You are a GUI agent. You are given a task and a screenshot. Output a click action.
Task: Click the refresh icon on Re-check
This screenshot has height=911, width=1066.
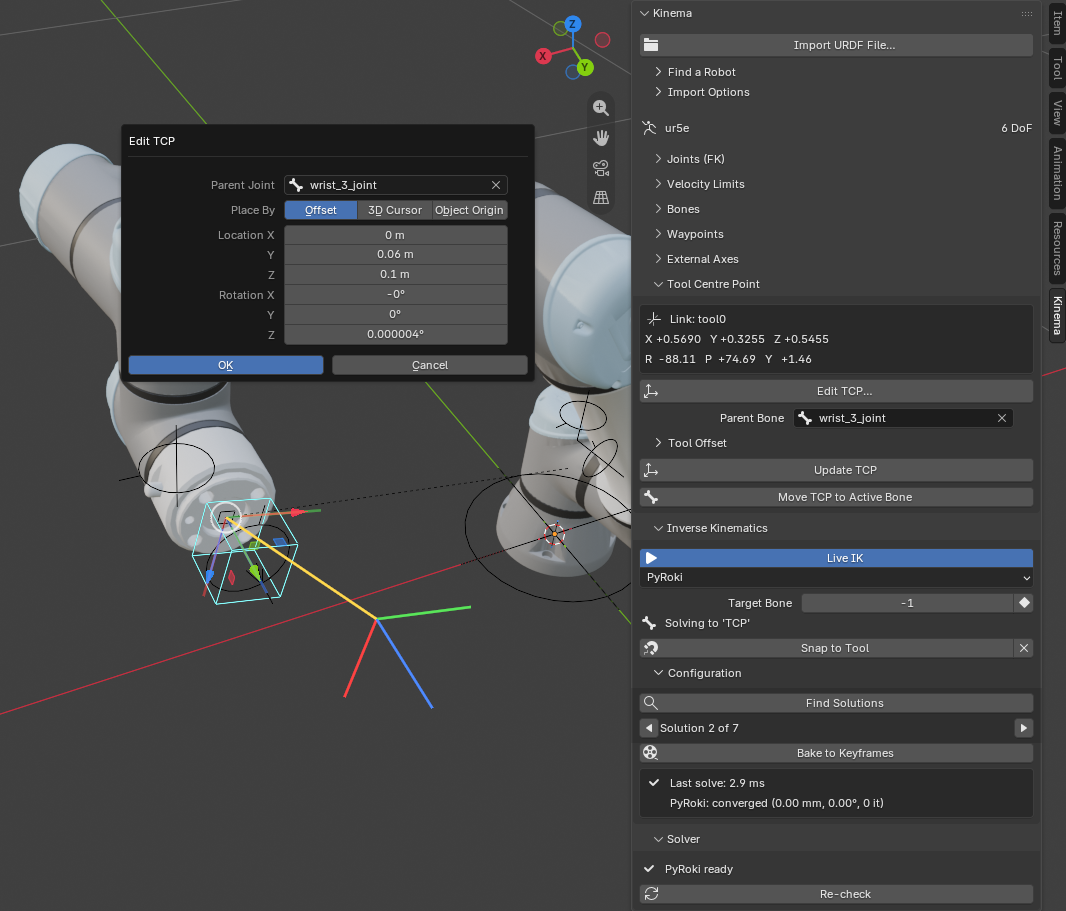coord(651,894)
